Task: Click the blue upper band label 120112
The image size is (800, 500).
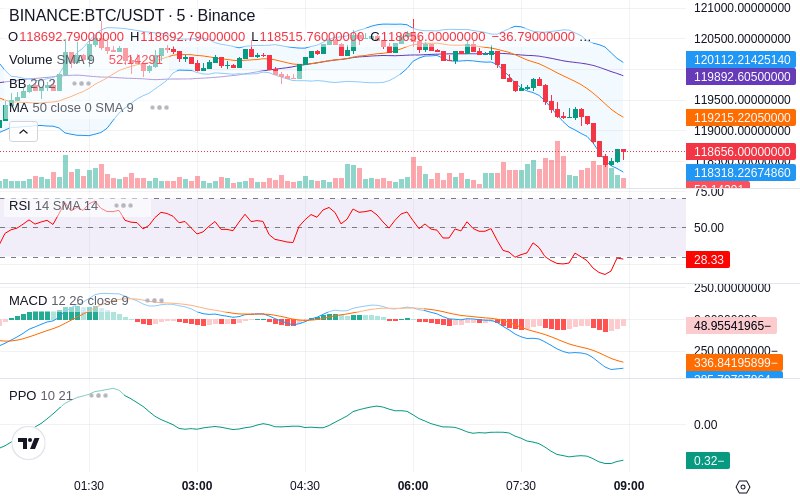Action: pos(741,60)
